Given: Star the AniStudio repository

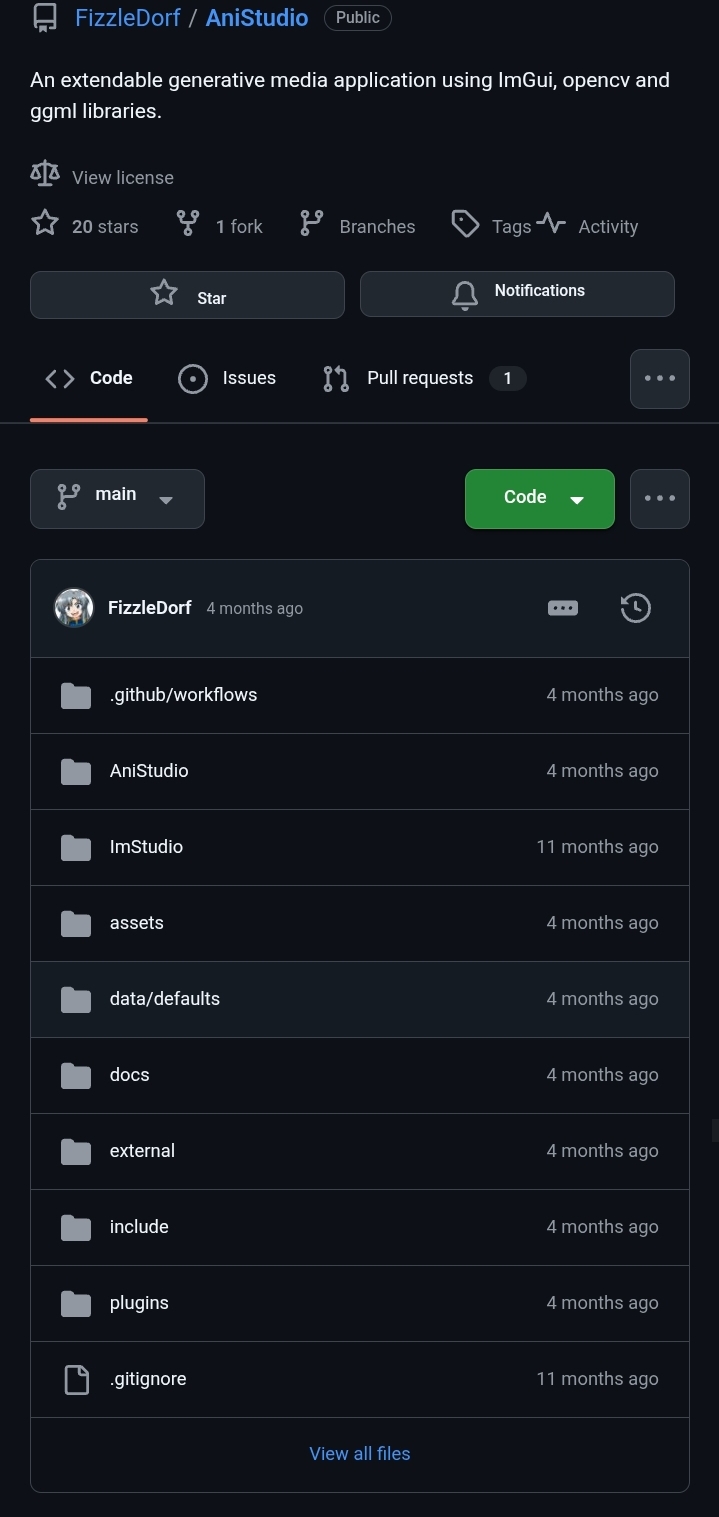Looking at the screenshot, I should click(x=187, y=295).
